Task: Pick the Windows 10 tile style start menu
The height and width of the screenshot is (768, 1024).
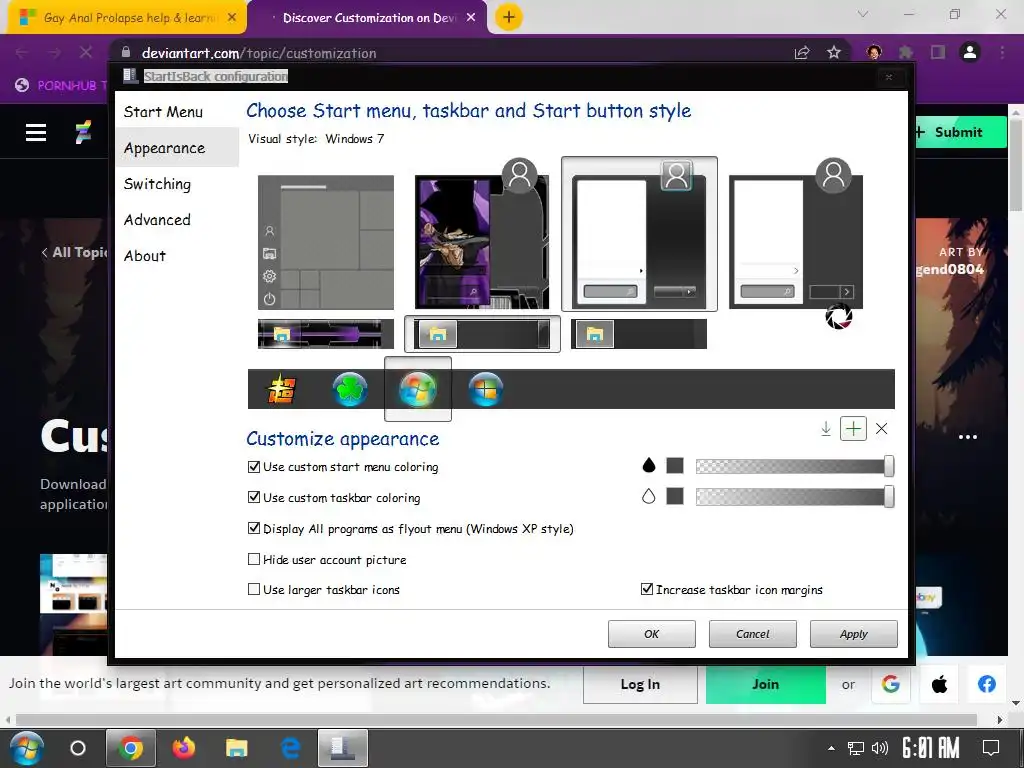Action: coord(326,242)
